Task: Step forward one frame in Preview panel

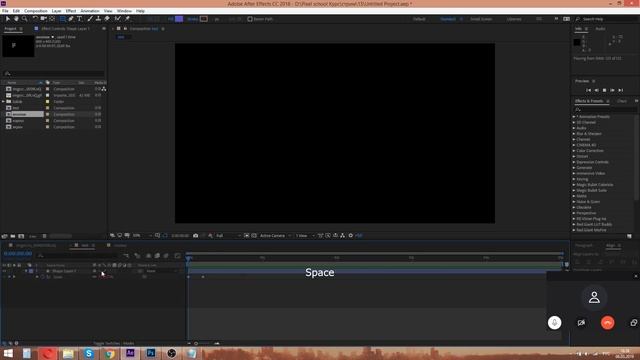Action: [612, 90]
